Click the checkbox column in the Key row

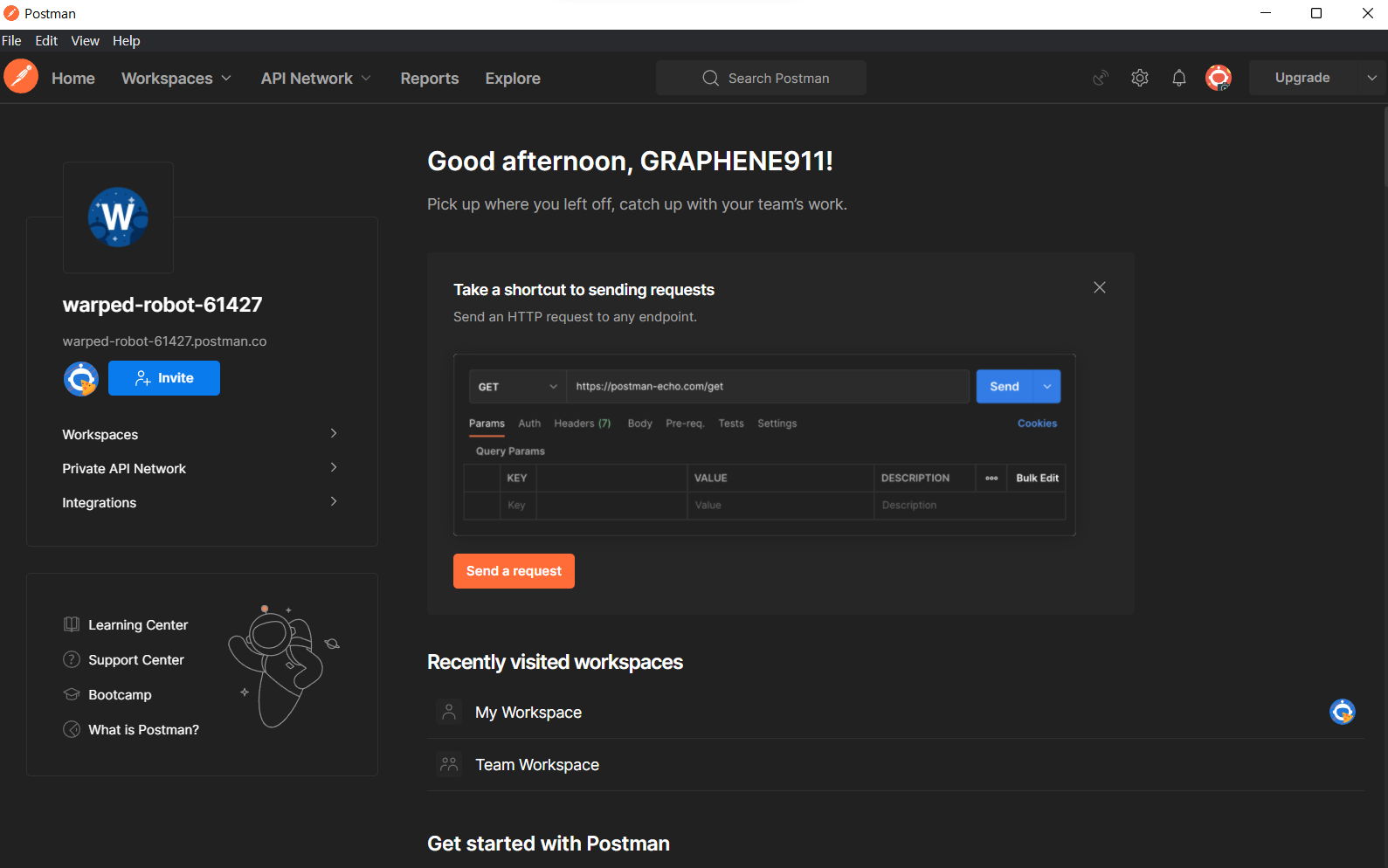tap(481, 506)
